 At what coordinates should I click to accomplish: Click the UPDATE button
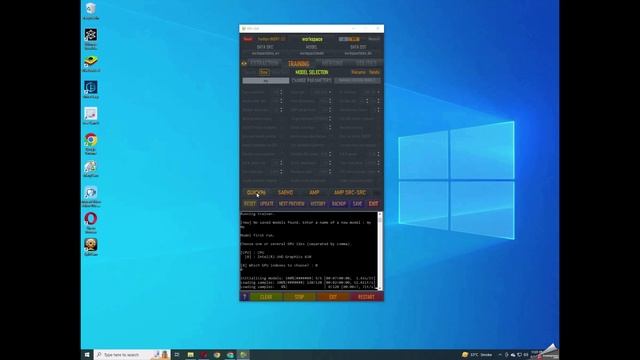click(x=267, y=203)
